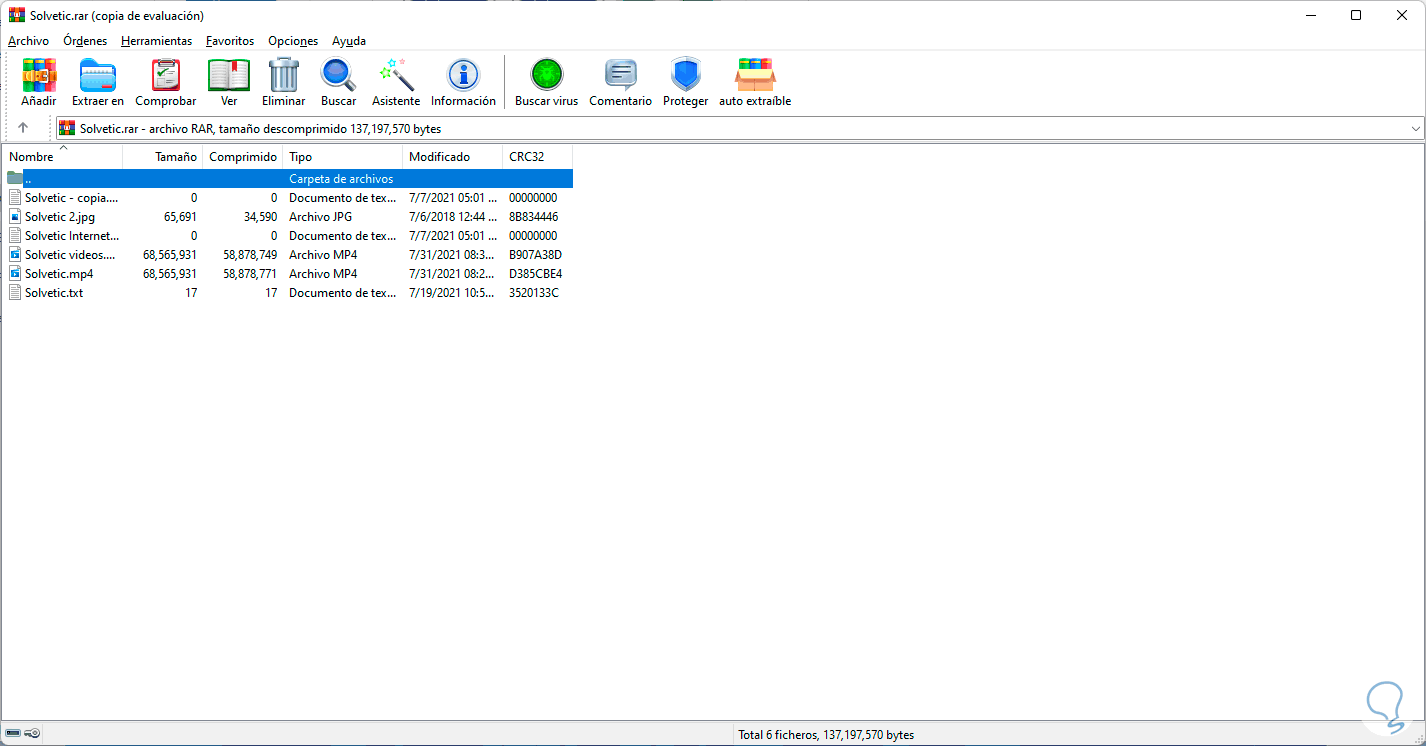Sort files by the Tamaño column

[163, 157]
